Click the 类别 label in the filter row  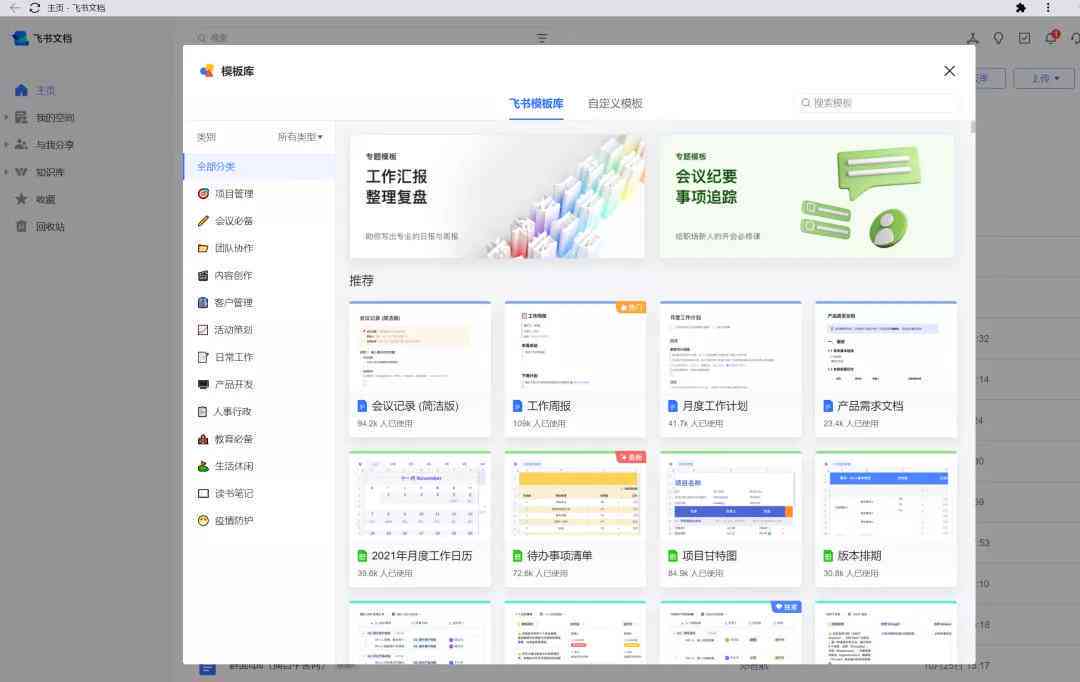pos(207,137)
